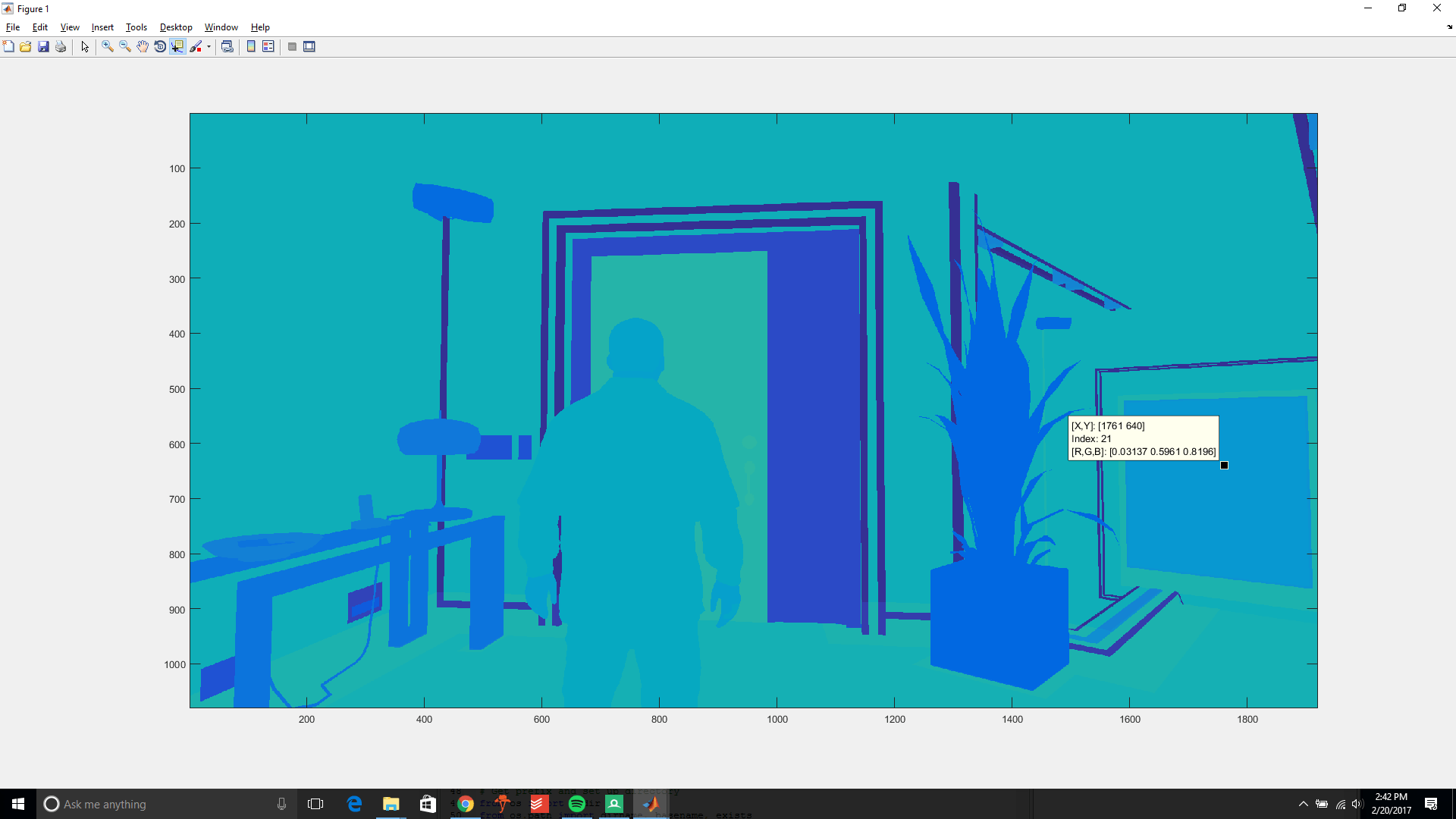Open the Link Plot feature
The width and height of the screenshot is (1456, 819).
coord(227,46)
